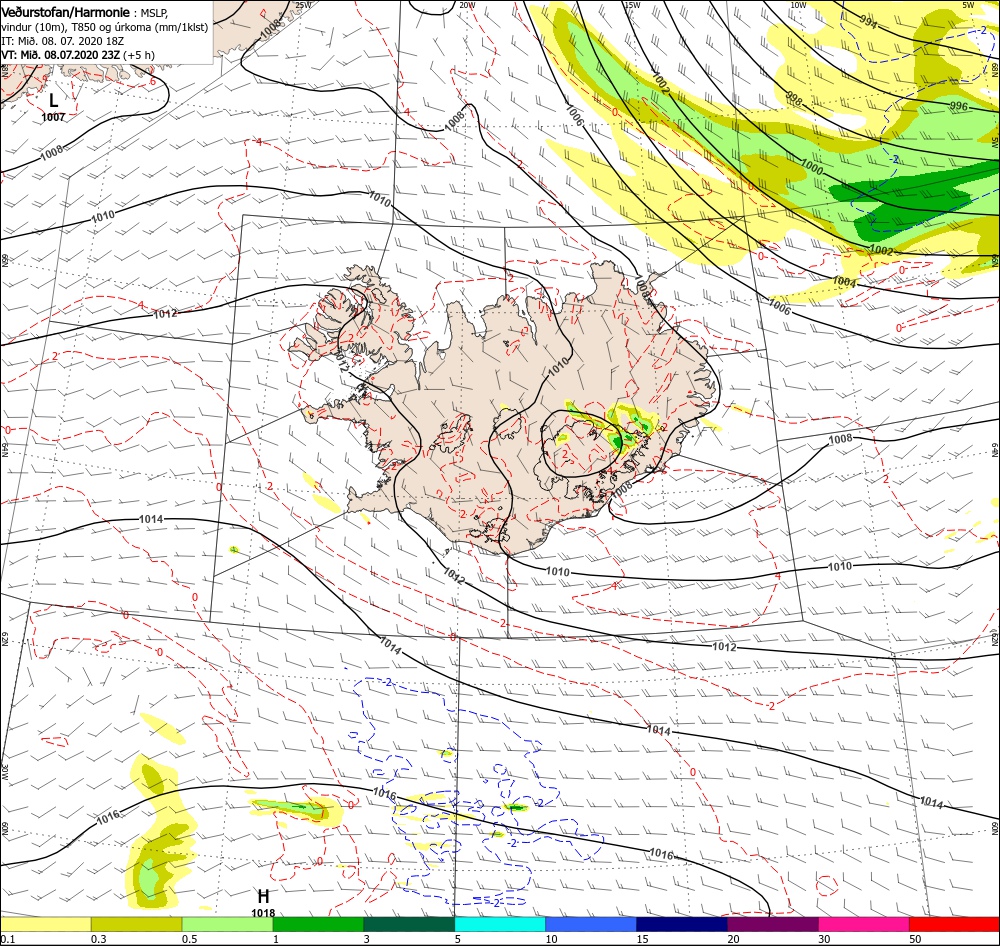This screenshot has width=1000, height=946.
Task: Select the '1000' isobar label
Action: click(811, 166)
